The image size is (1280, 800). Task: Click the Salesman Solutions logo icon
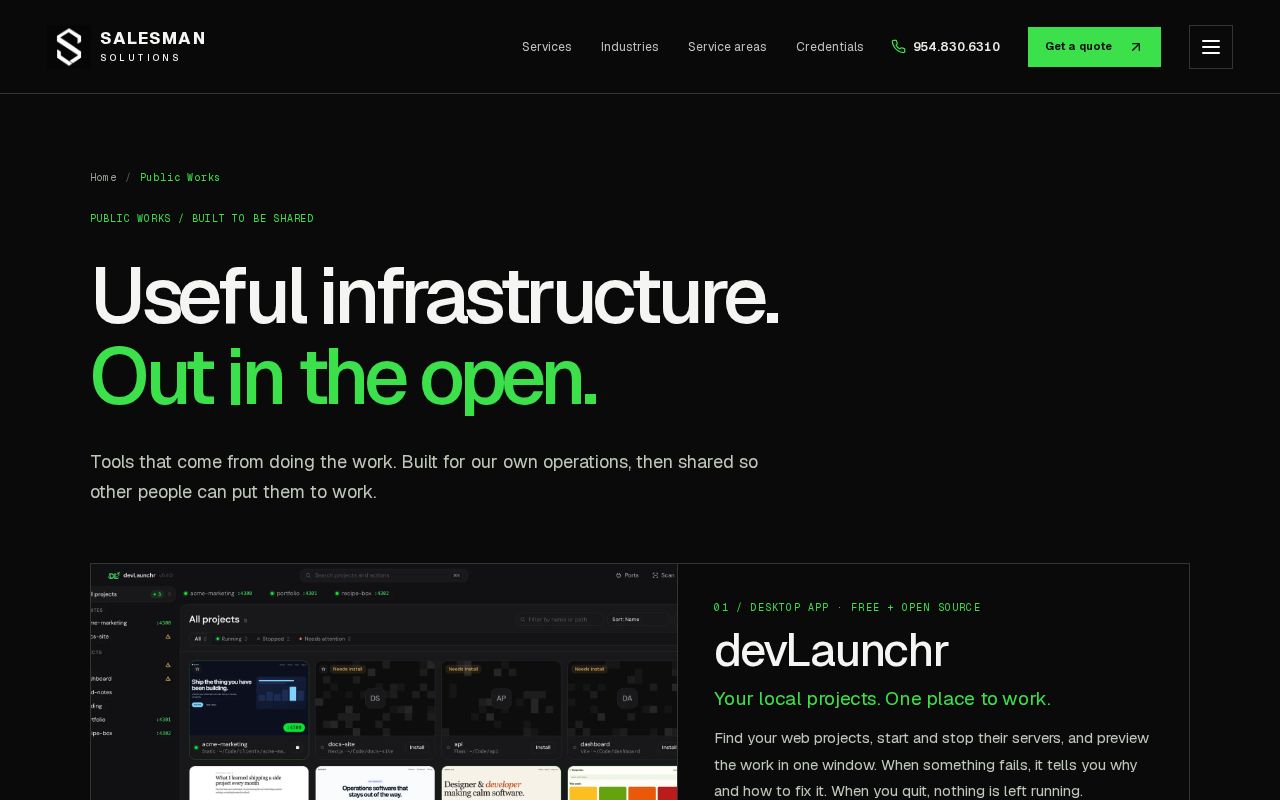pos(68,47)
